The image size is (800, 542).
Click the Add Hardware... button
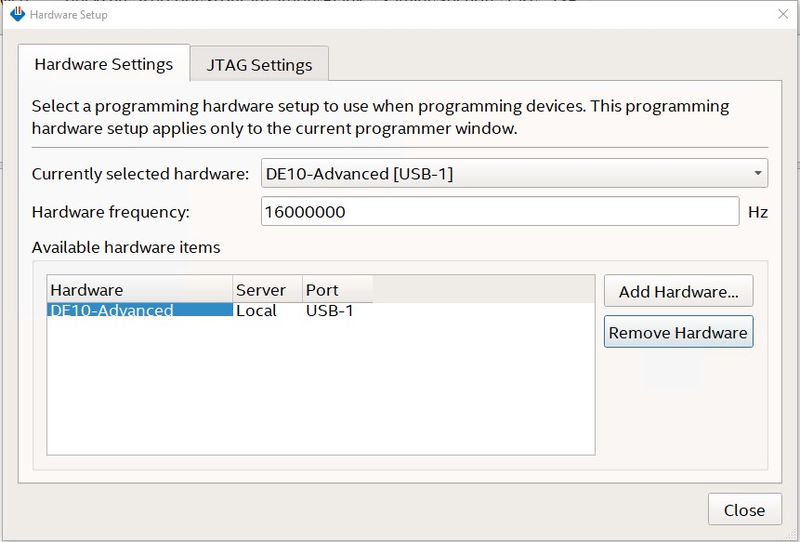click(679, 291)
